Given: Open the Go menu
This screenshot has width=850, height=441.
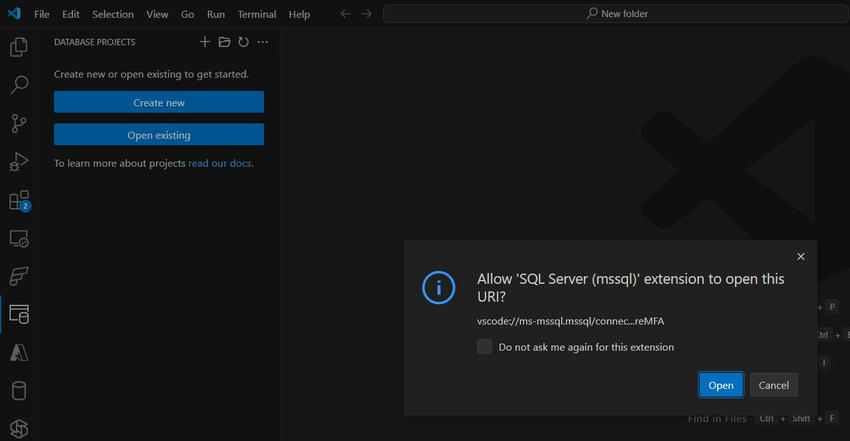Looking at the screenshot, I should [188, 14].
